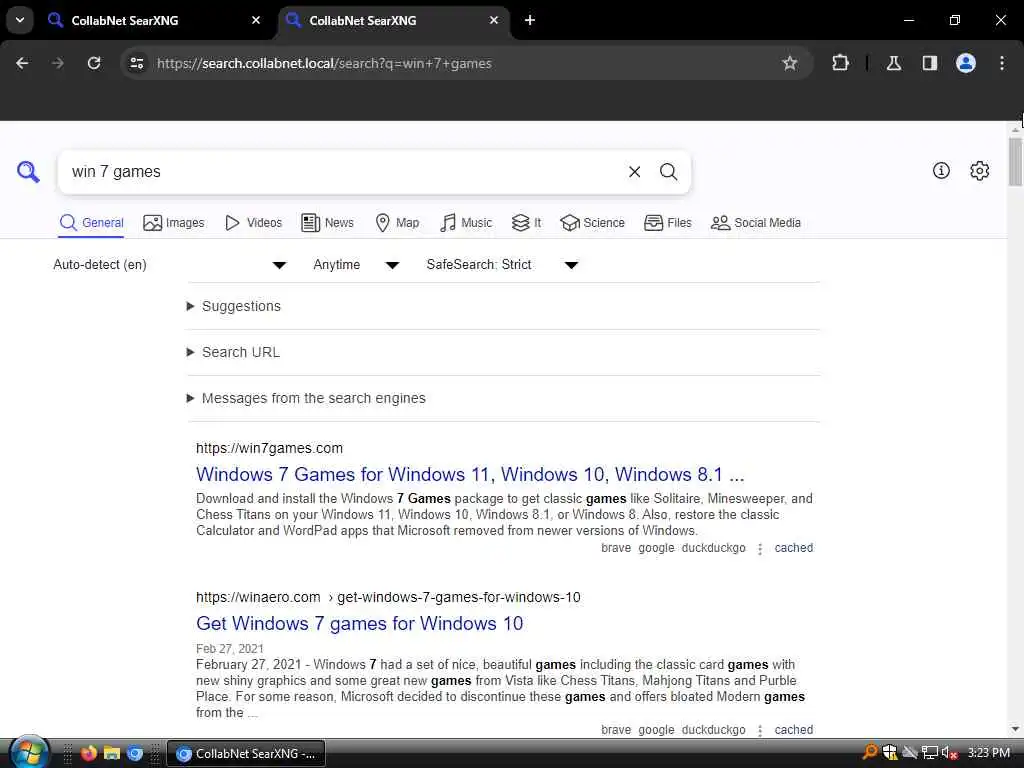Open Chrome Labs flask icon
This screenshot has height=768, width=1024.
[x=894, y=63]
